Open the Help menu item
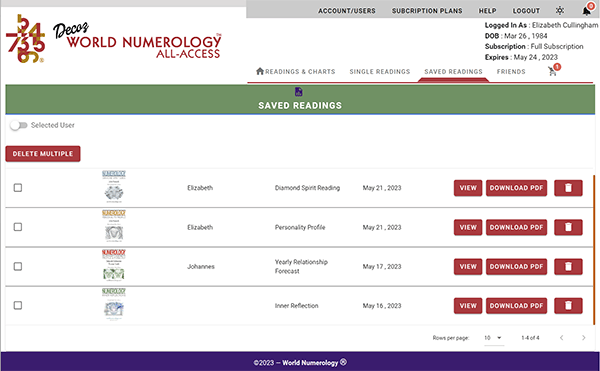 pos(488,11)
